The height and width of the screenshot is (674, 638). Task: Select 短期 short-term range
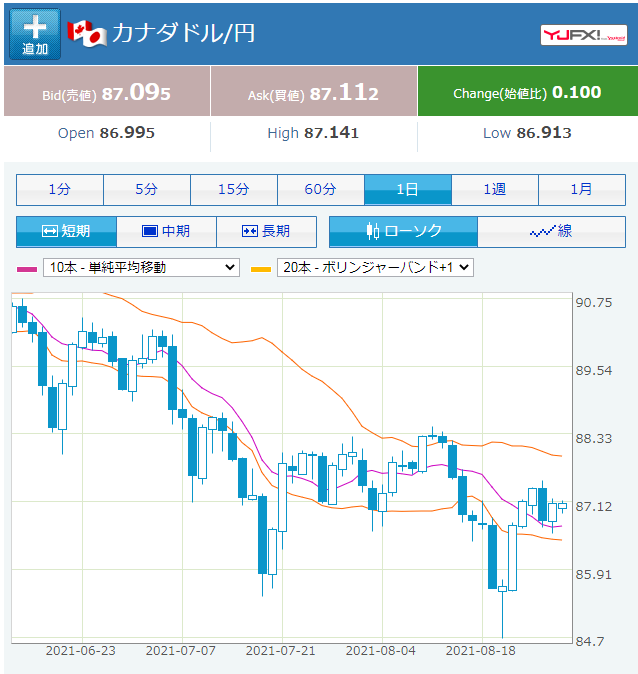pos(66,232)
